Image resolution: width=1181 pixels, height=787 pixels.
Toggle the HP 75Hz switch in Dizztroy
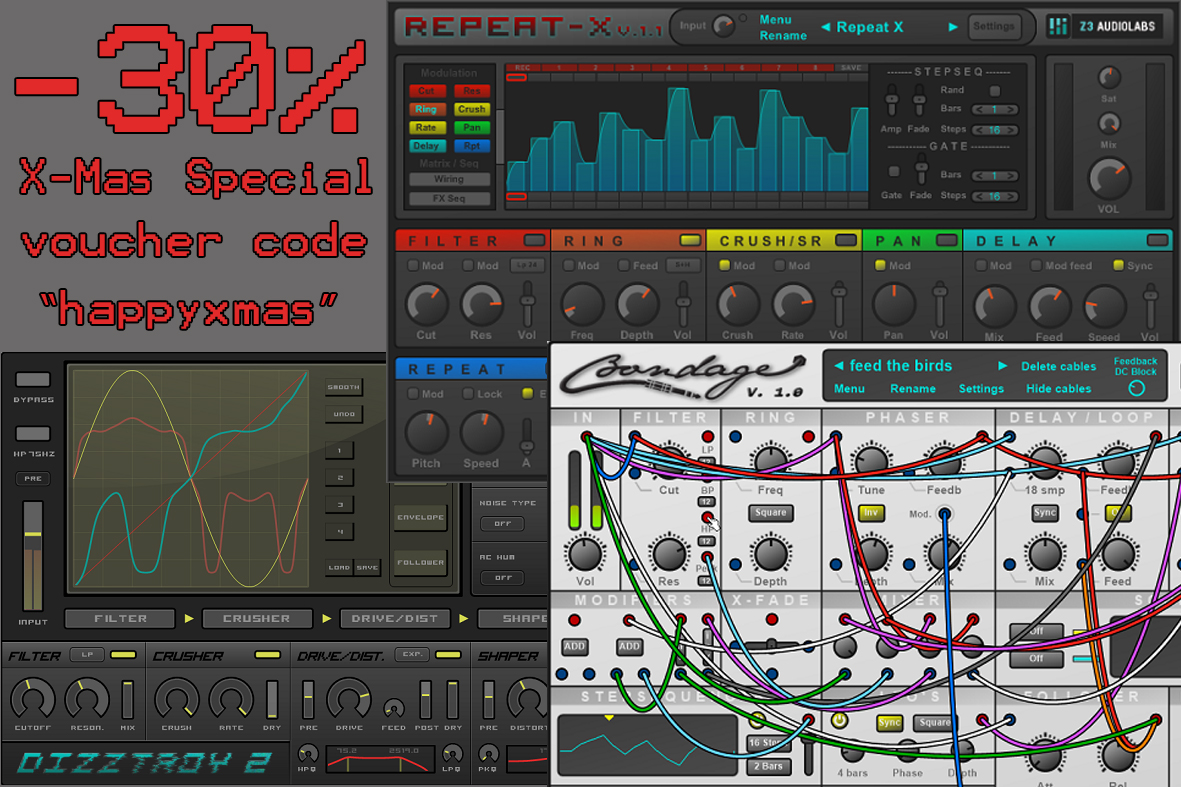32,434
